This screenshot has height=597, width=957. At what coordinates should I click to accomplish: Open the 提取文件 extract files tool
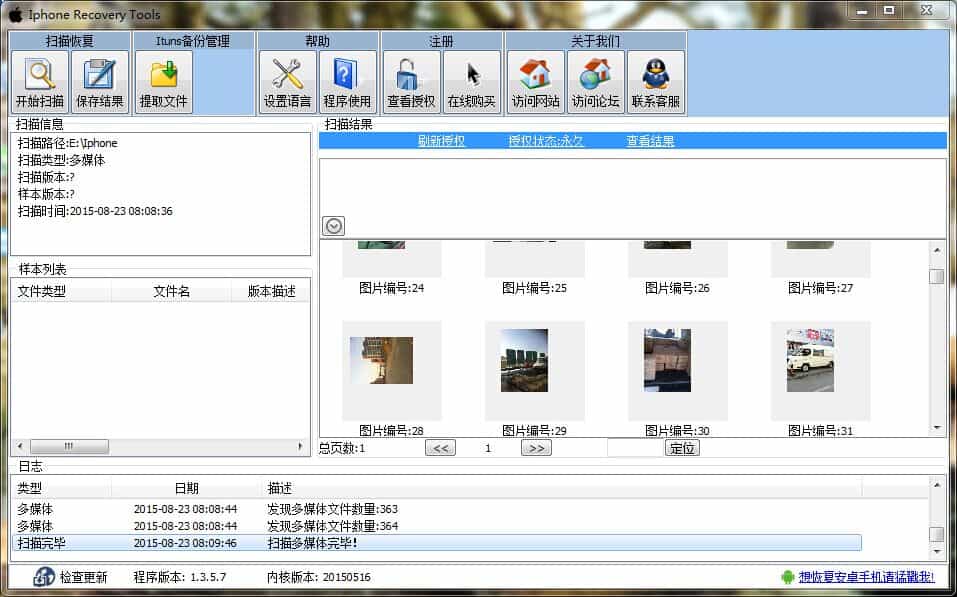tap(164, 82)
